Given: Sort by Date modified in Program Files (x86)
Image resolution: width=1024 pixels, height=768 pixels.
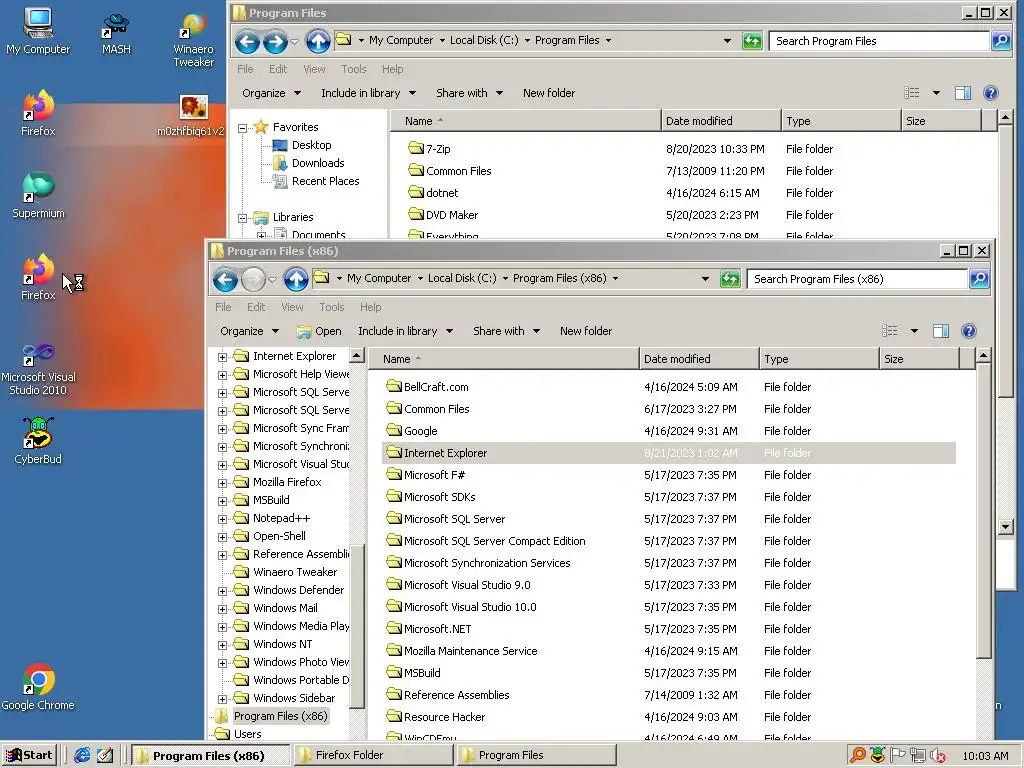Looking at the screenshot, I should coord(699,359).
